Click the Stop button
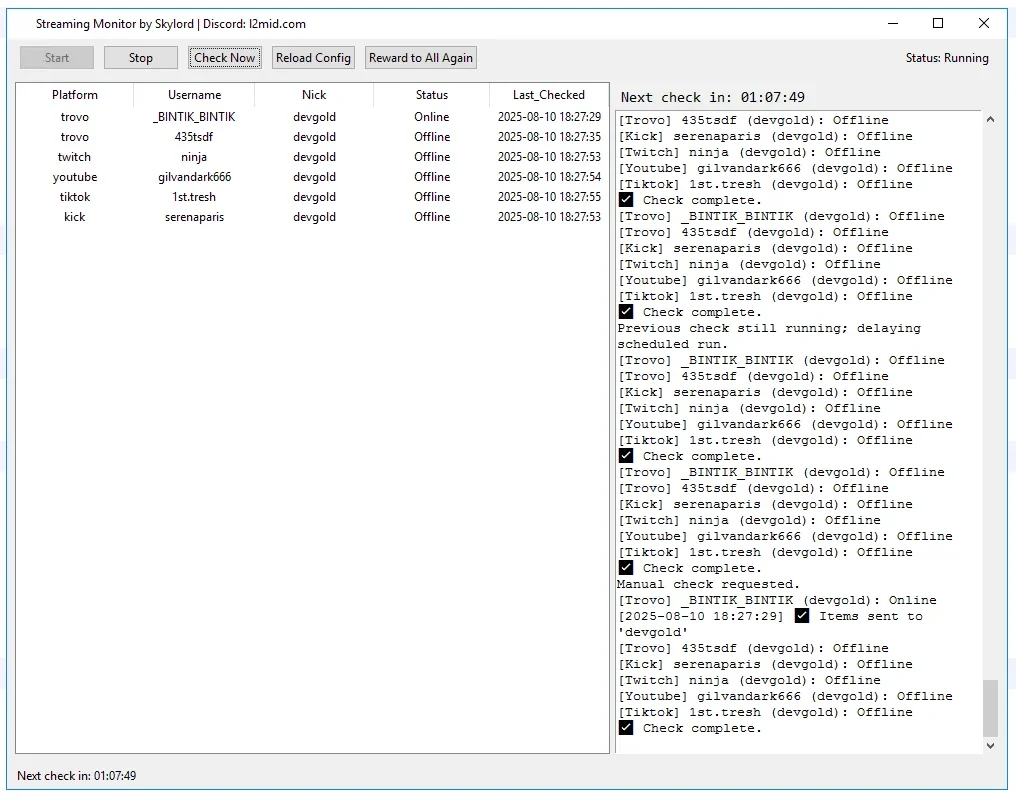 pyautogui.click(x=141, y=58)
